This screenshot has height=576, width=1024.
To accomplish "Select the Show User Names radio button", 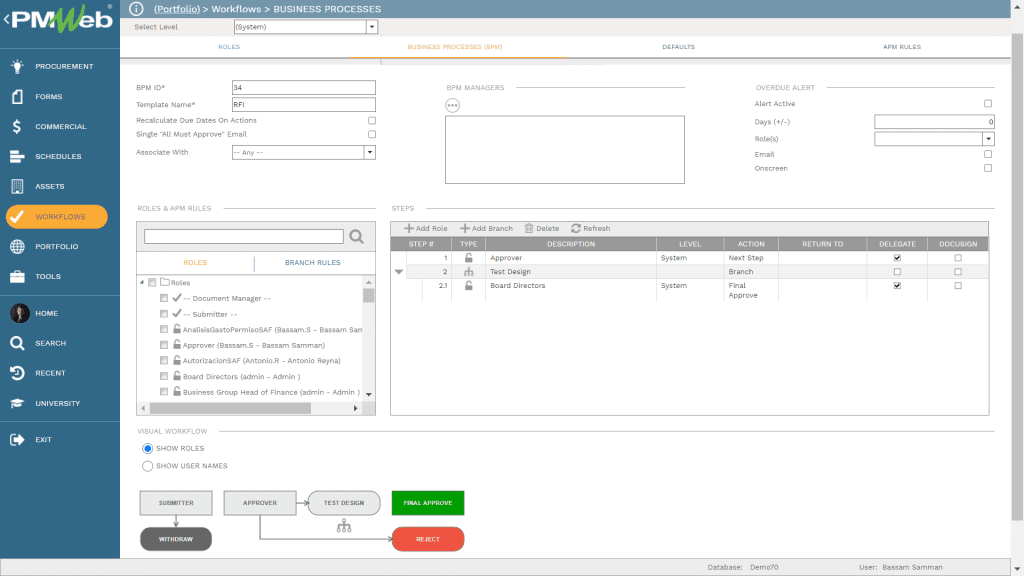I will click(x=148, y=466).
